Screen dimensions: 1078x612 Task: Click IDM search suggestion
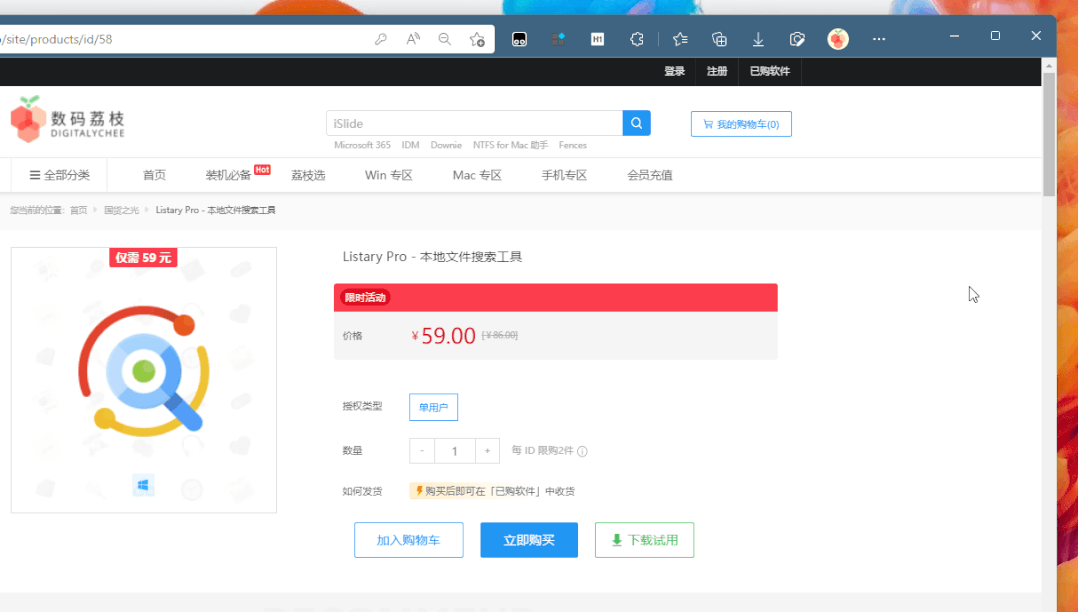click(410, 145)
